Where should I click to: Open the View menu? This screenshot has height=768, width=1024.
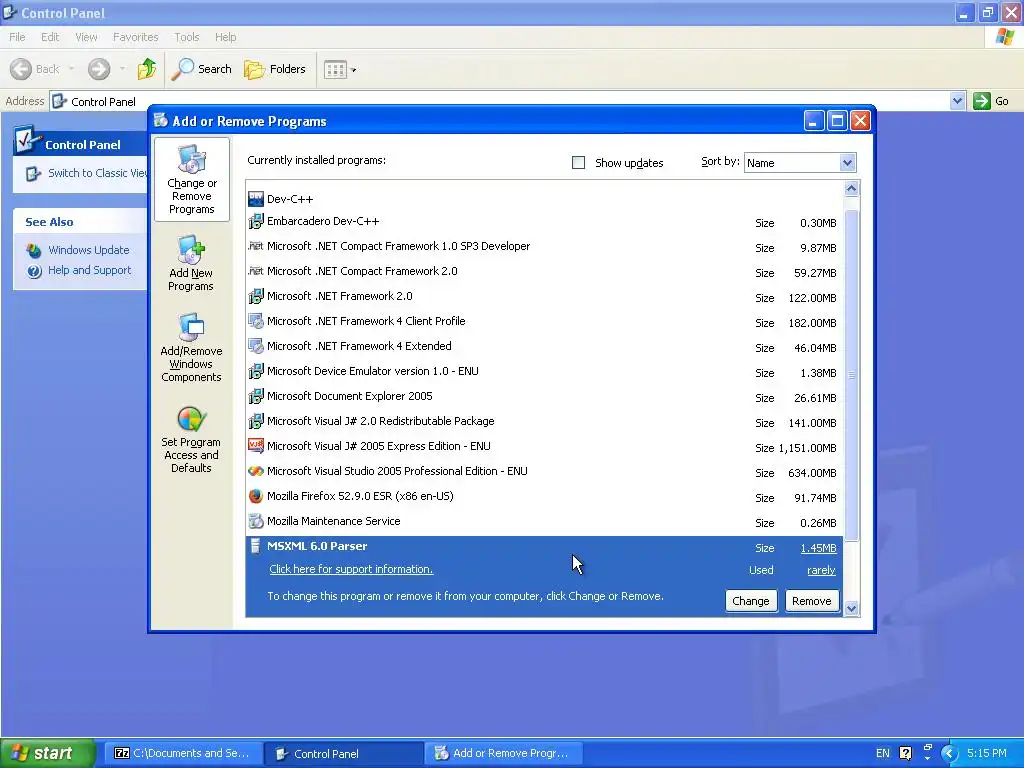point(86,37)
